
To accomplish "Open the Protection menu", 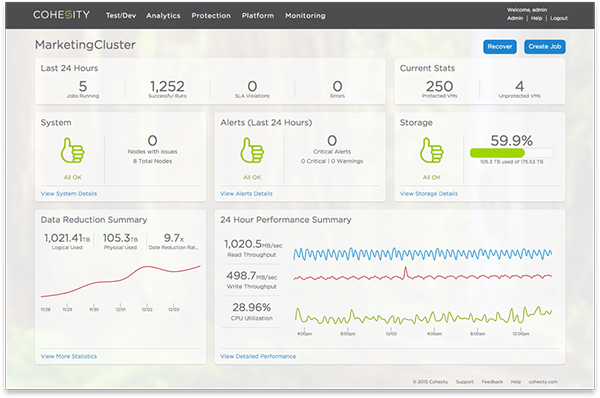I will (211, 16).
